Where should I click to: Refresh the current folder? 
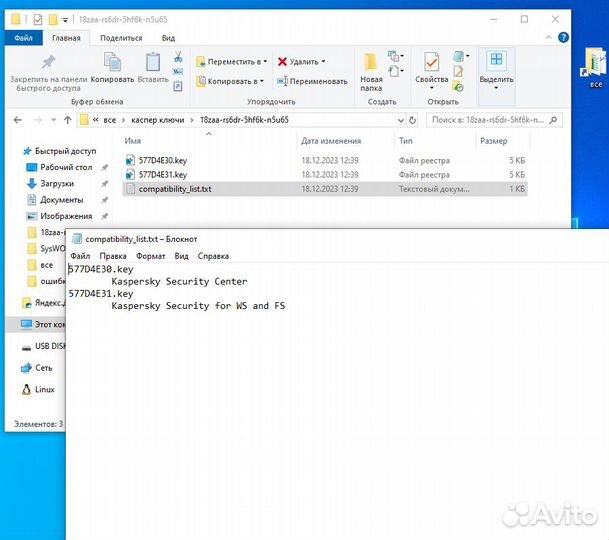click(412, 120)
